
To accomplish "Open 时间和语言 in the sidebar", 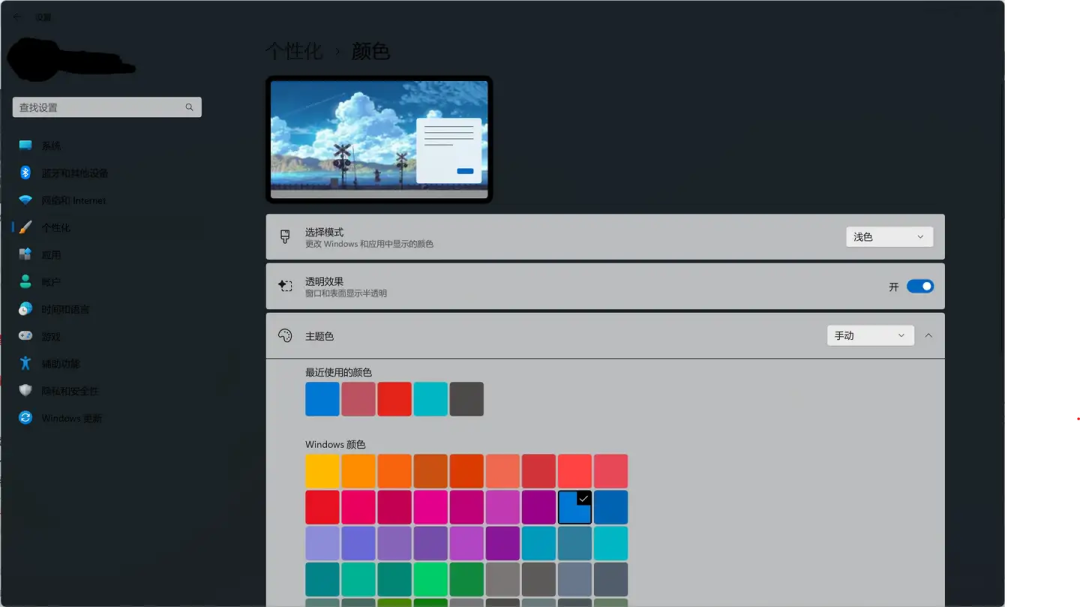I will (65, 310).
